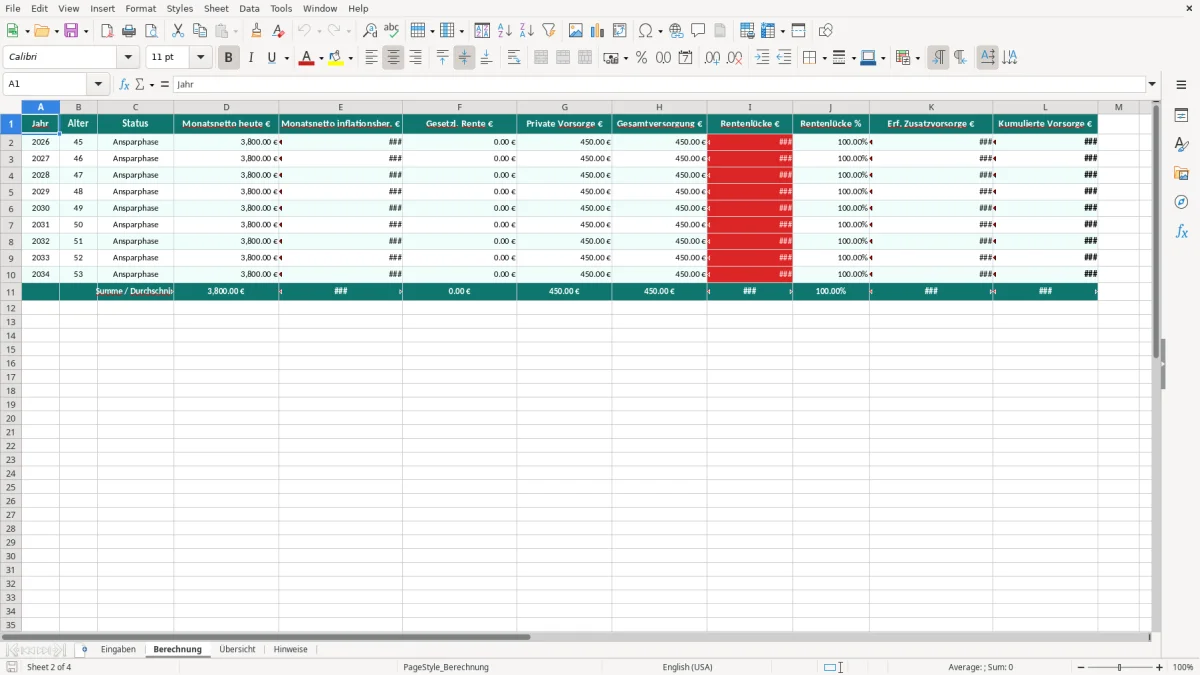Click the Cut scissors icon
The width and height of the screenshot is (1200, 675).
(x=178, y=31)
